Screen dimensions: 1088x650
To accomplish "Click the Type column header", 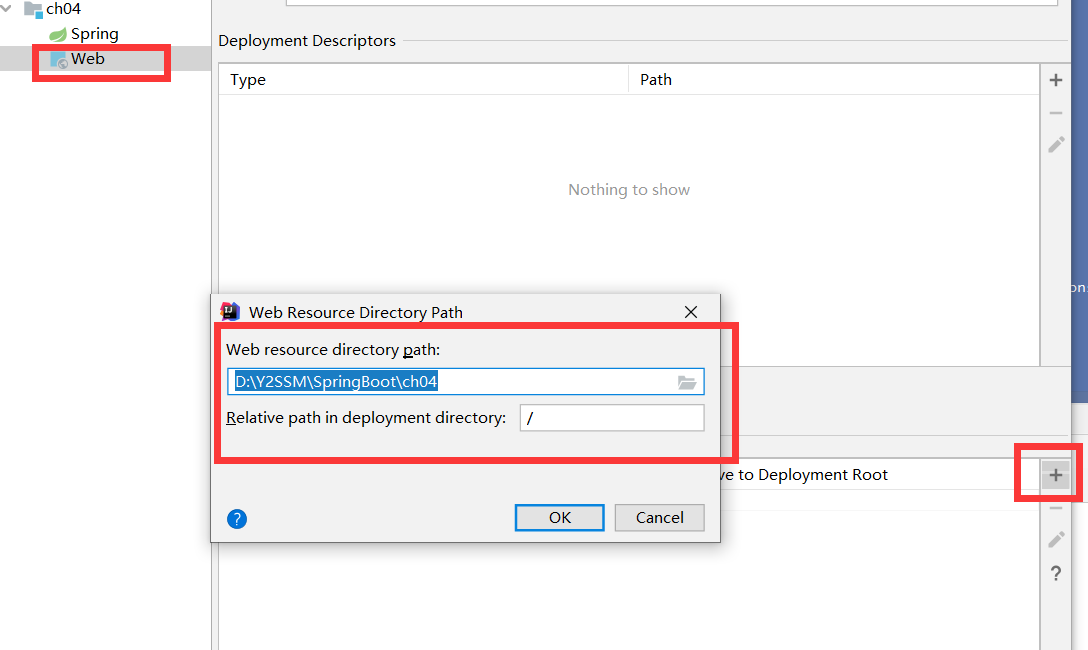I will [423, 80].
